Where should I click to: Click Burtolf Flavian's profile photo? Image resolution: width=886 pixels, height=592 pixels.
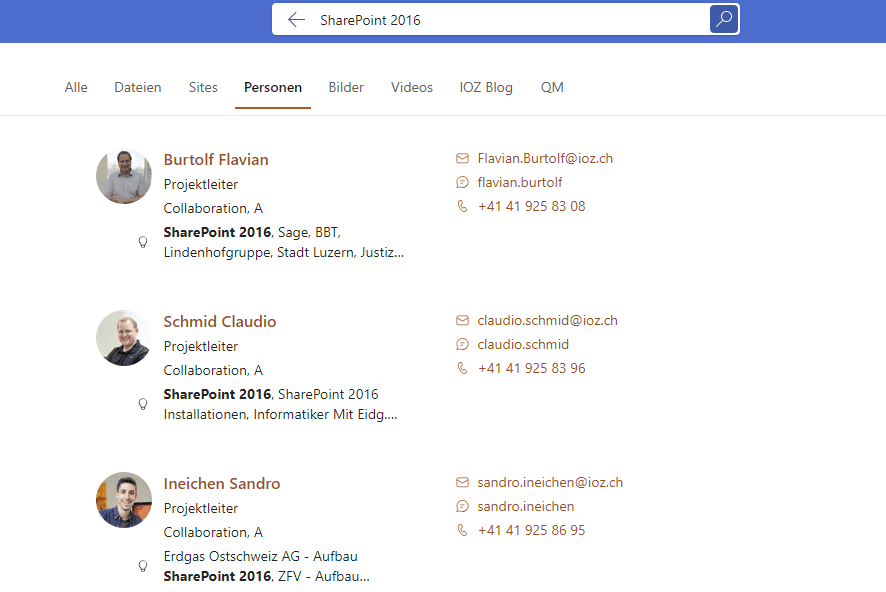(124, 176)
